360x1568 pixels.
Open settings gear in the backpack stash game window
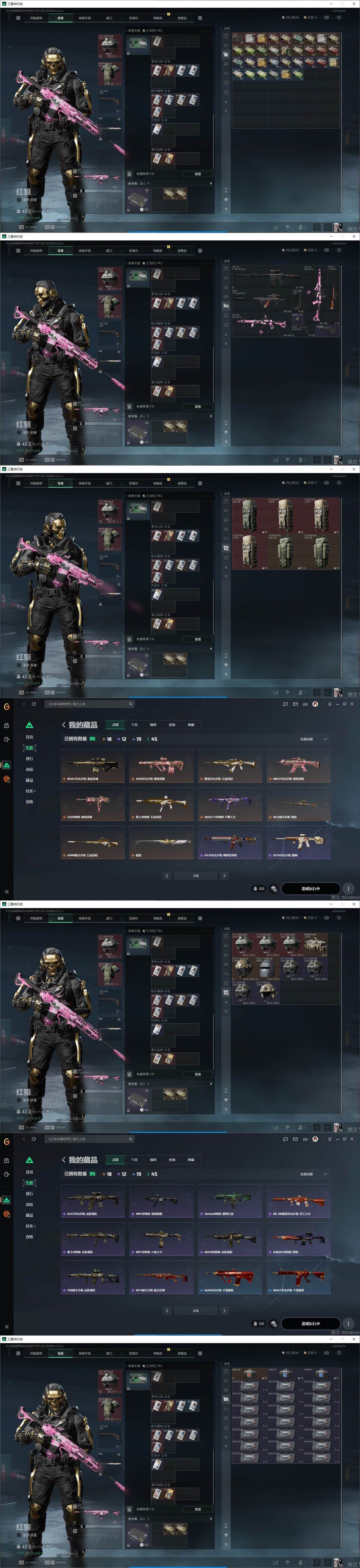(339, 483)
